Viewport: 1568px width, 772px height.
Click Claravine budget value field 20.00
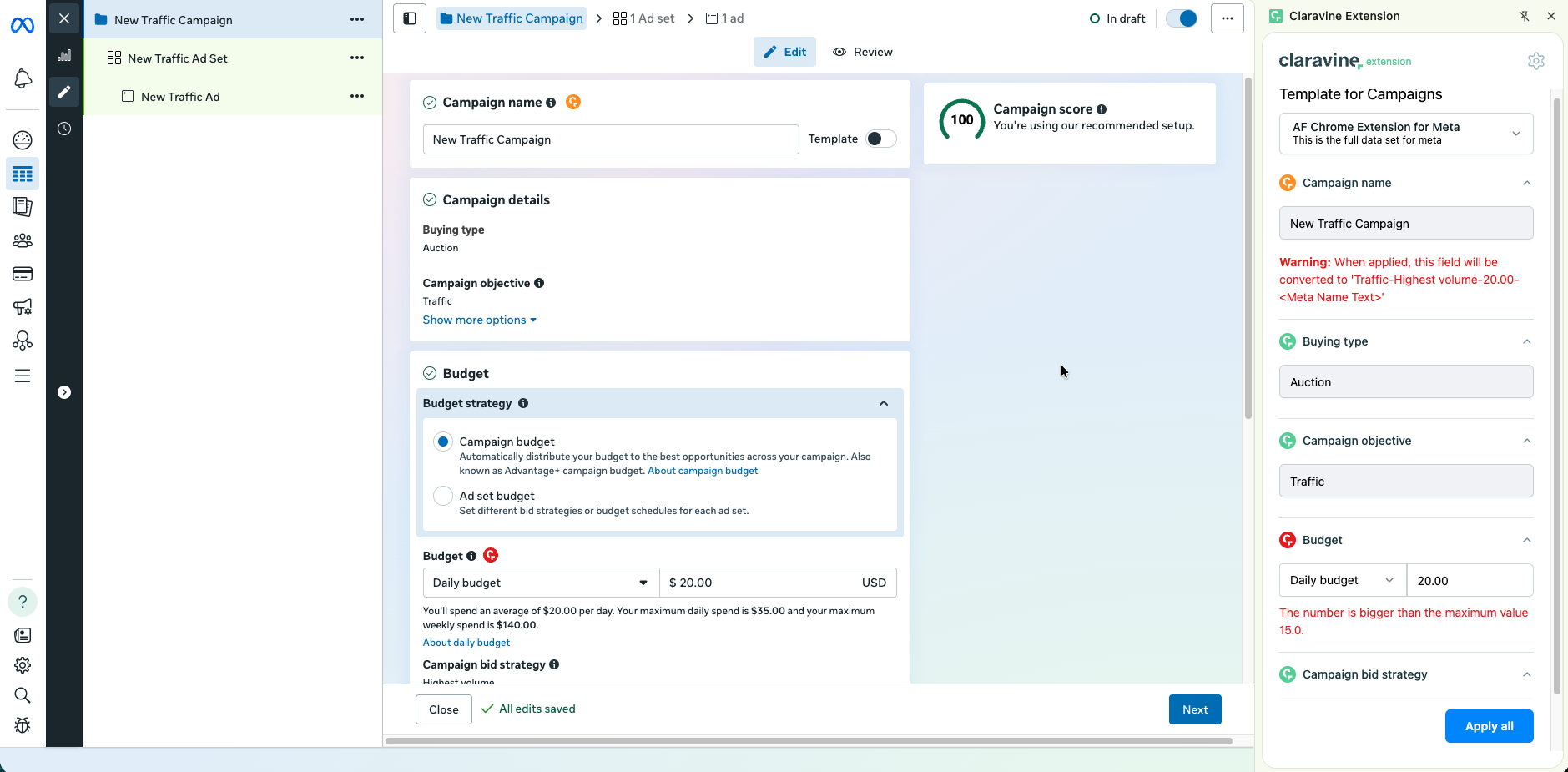1470,580
